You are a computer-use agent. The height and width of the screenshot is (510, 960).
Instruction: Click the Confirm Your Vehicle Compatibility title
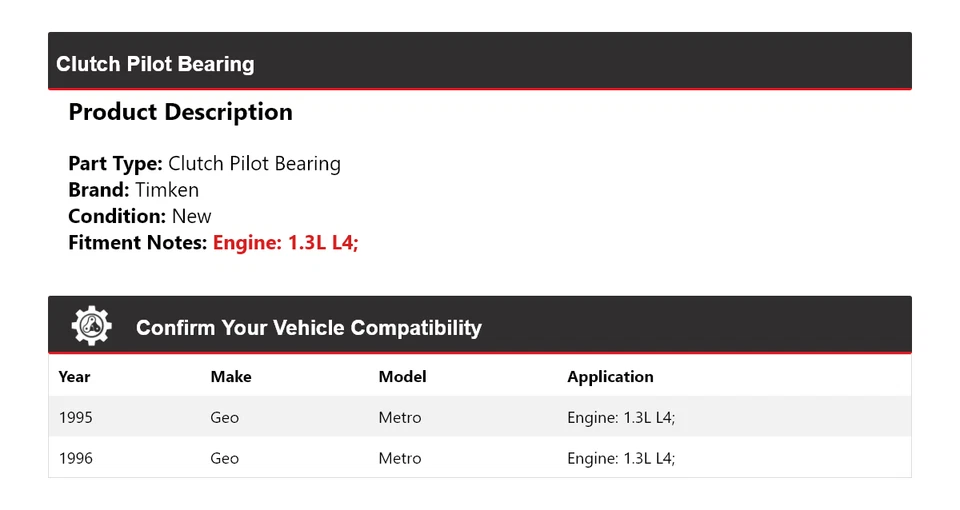tap(308, 328)
